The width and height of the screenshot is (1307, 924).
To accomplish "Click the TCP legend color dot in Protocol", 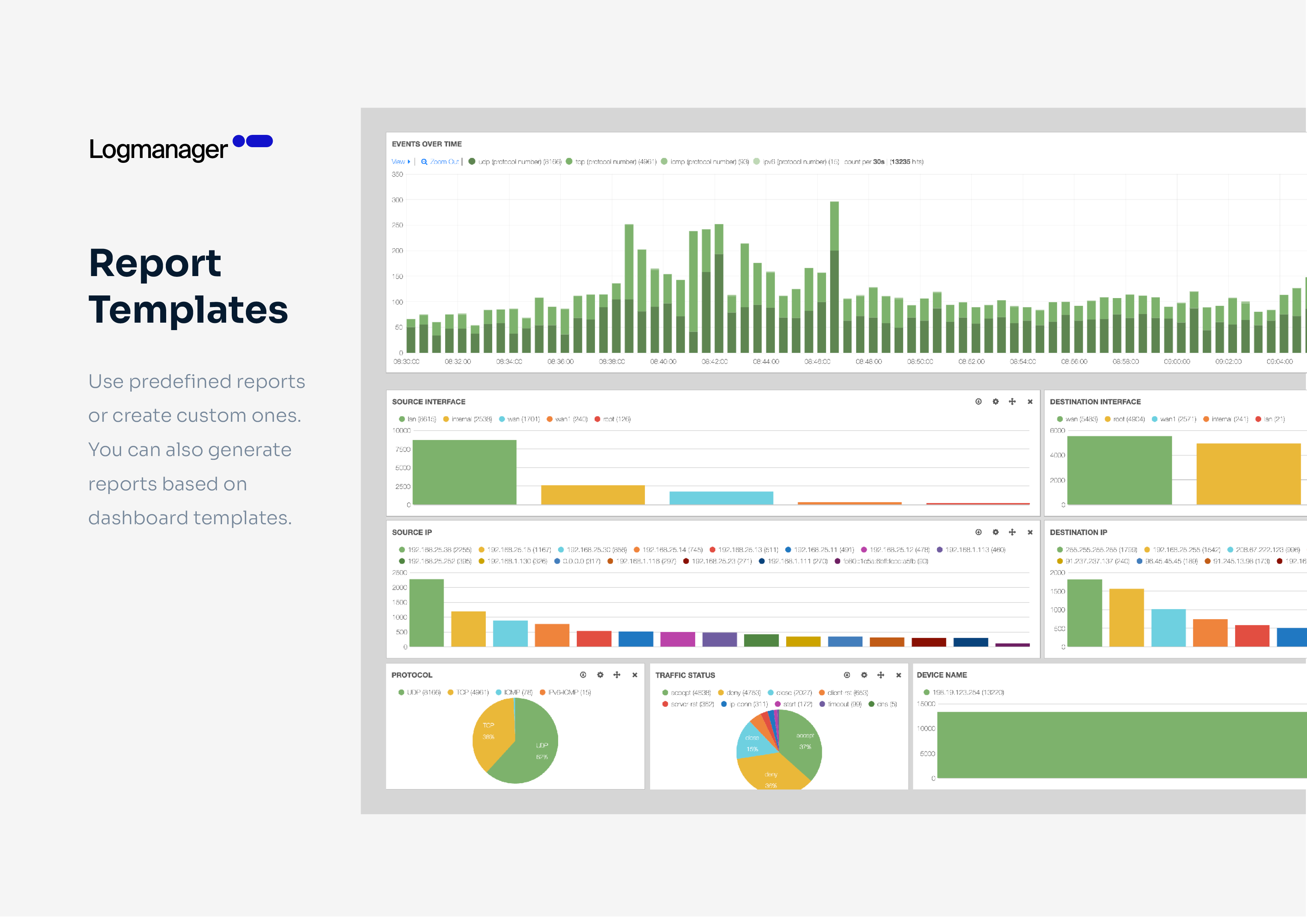I will 450,692.
